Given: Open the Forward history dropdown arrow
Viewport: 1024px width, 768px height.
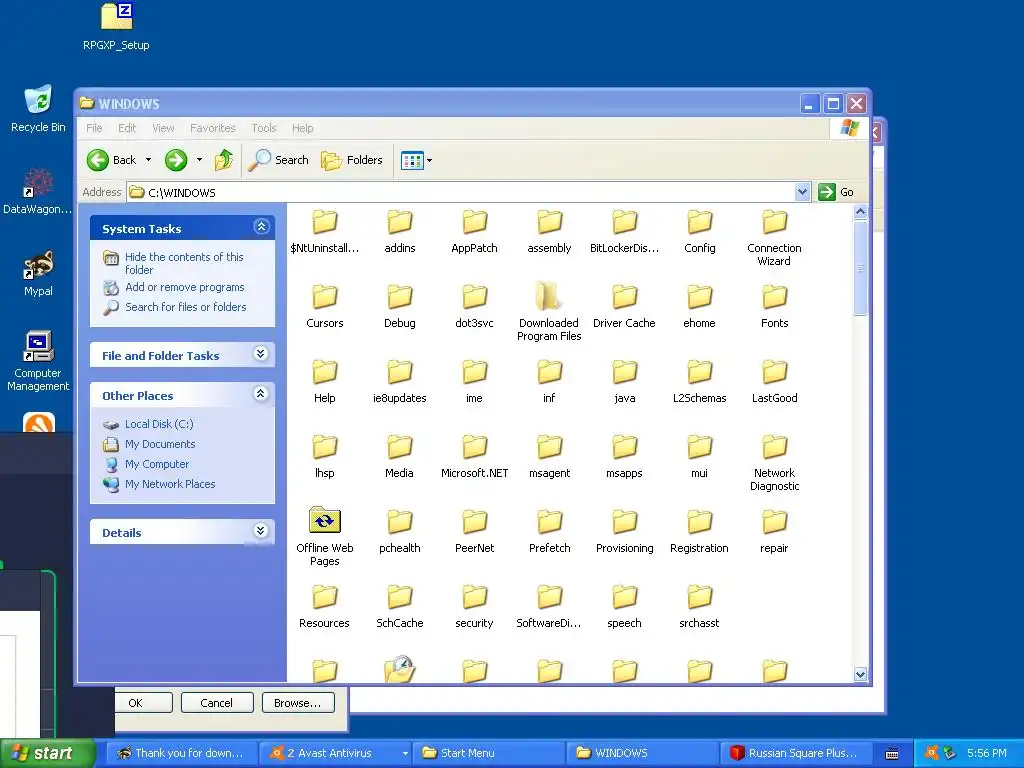Looking at the screenshot, I should pos(199,160).
